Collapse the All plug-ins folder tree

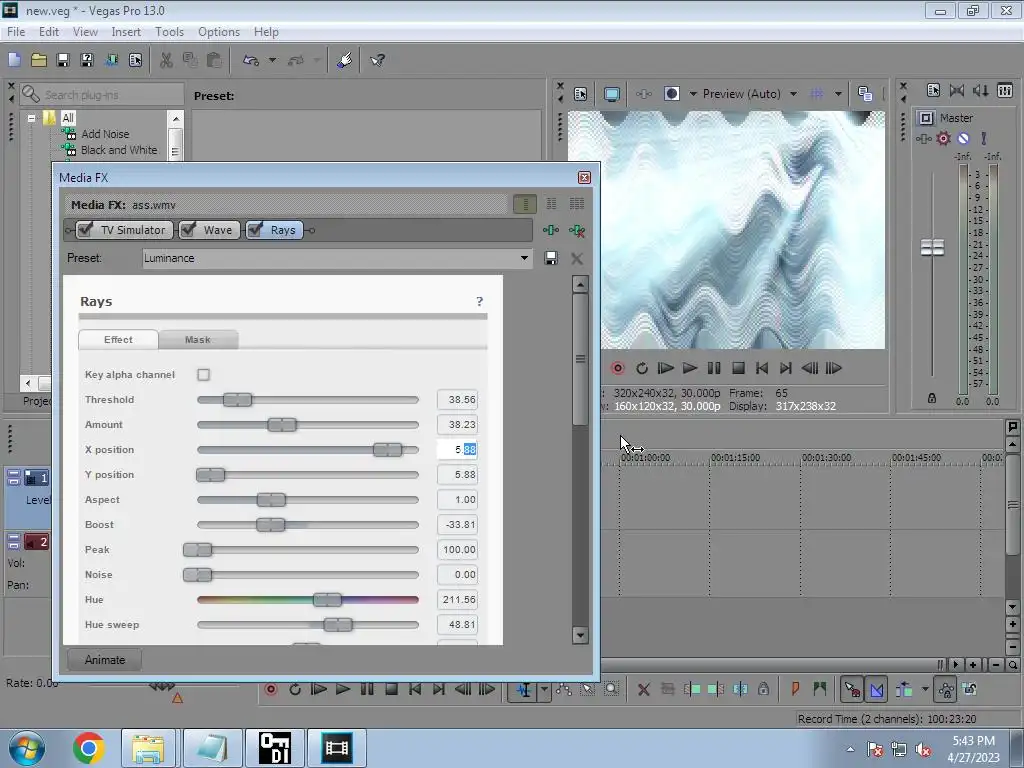click(x=31, y=118)
